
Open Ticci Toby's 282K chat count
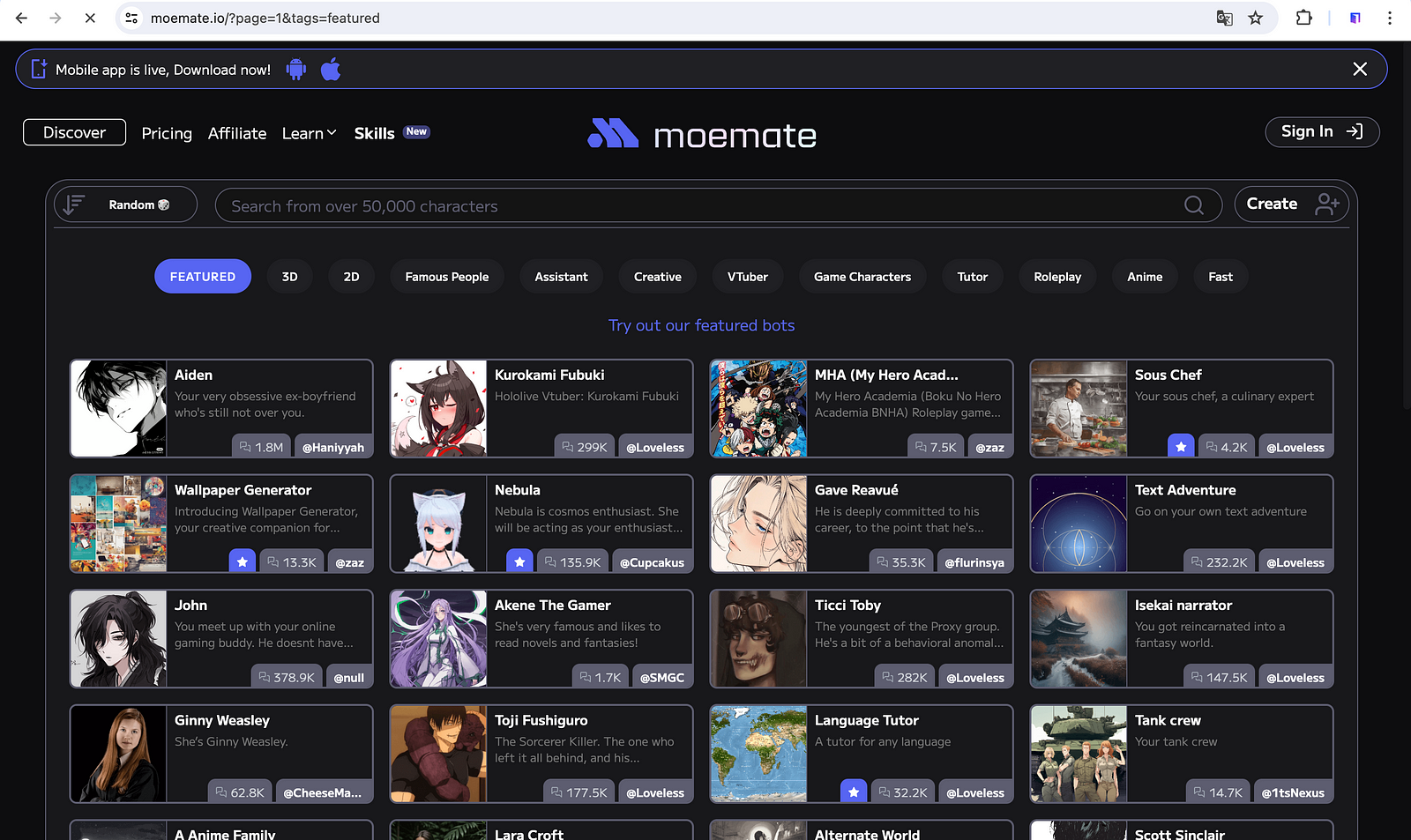tap(905, 677)
